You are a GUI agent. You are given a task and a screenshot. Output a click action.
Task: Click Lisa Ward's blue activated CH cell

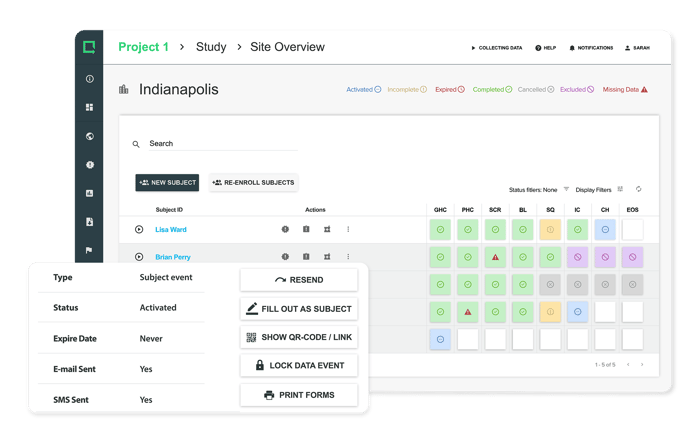[605, 230]
